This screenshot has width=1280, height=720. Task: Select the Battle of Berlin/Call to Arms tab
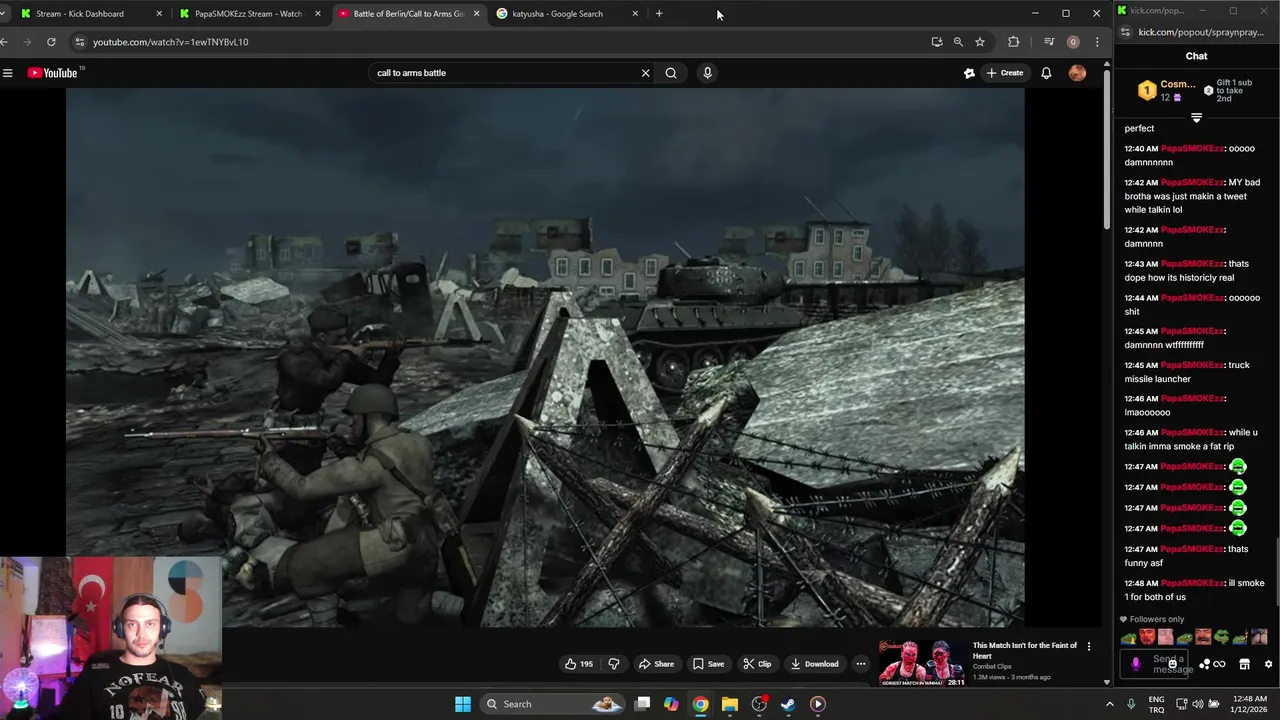[408, 14]
